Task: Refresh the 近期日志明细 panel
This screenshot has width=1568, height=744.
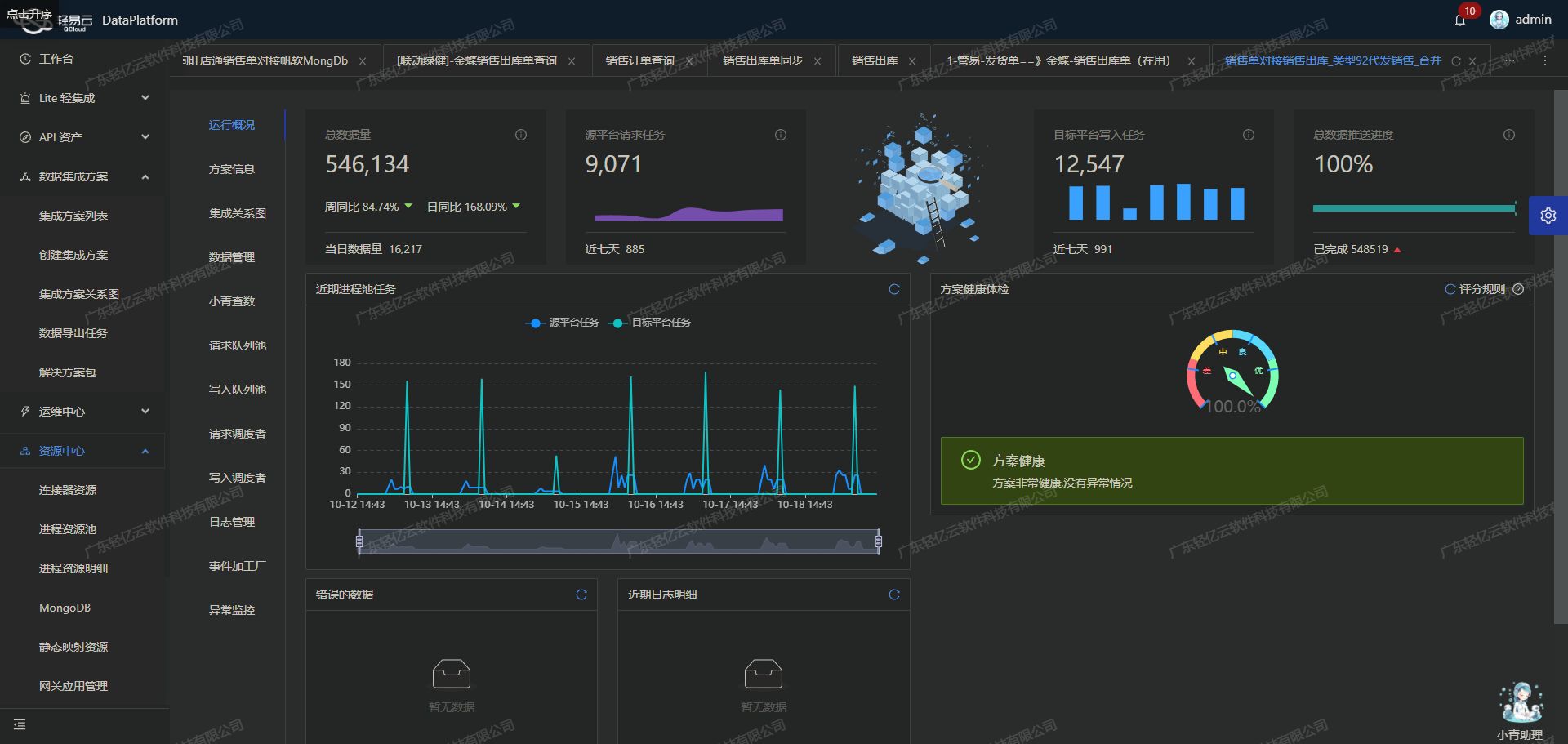Action: (x=894, y=595)
